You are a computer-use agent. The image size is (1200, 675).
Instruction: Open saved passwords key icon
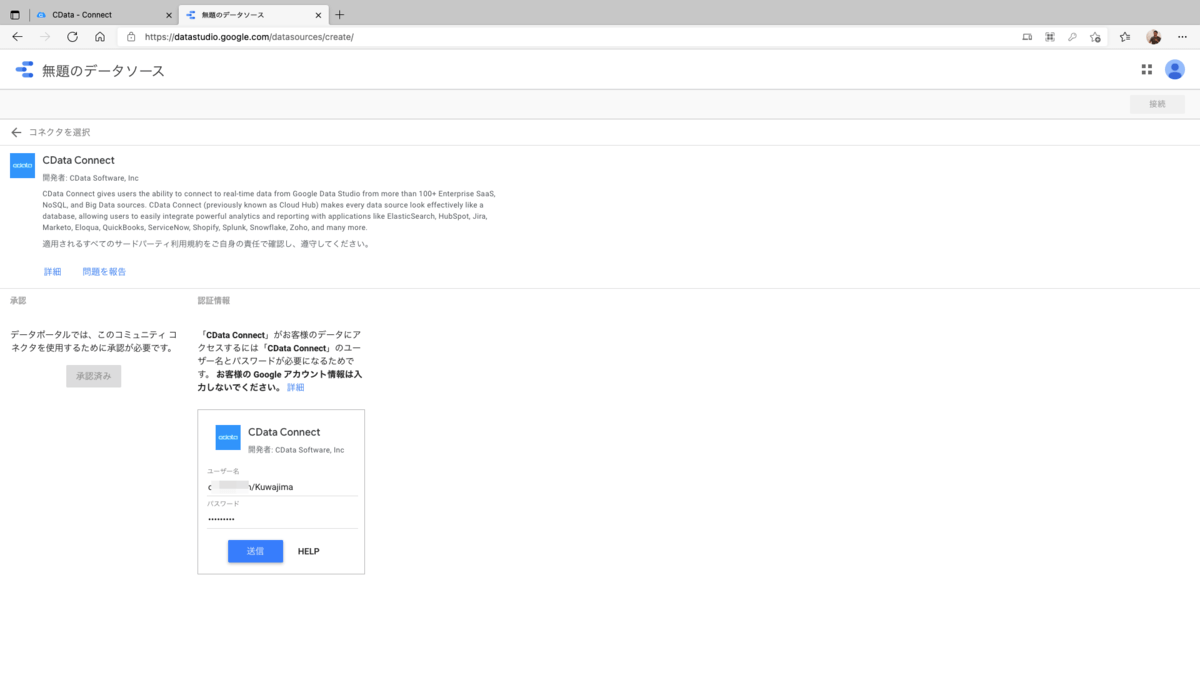tap(1072, 37)
